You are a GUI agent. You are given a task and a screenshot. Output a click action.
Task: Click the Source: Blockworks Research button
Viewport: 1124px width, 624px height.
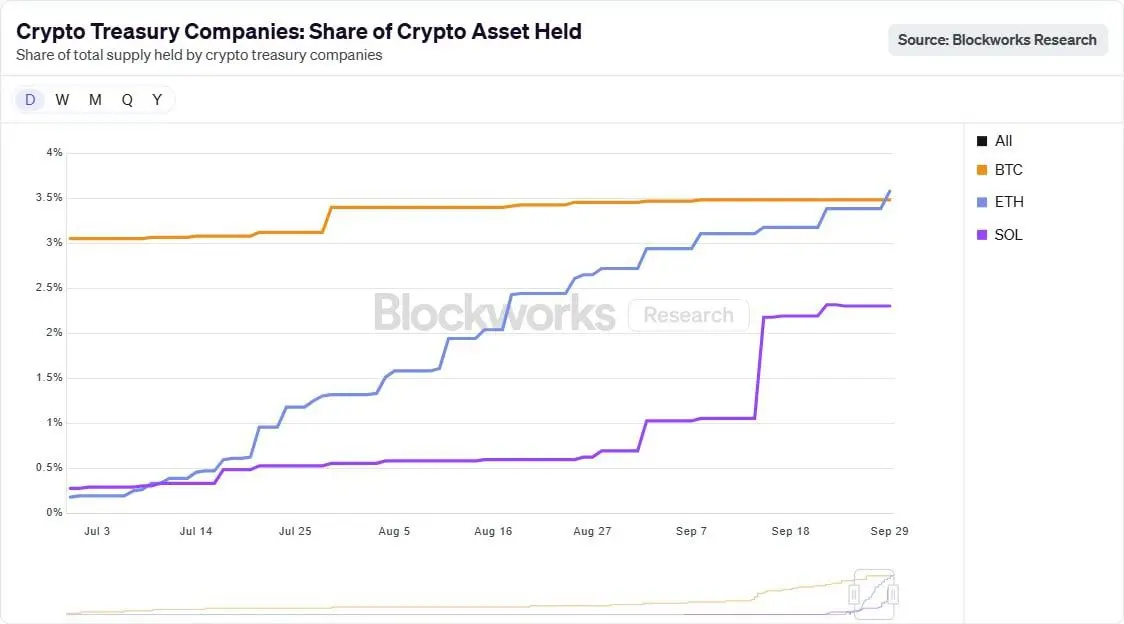point(997,40)
